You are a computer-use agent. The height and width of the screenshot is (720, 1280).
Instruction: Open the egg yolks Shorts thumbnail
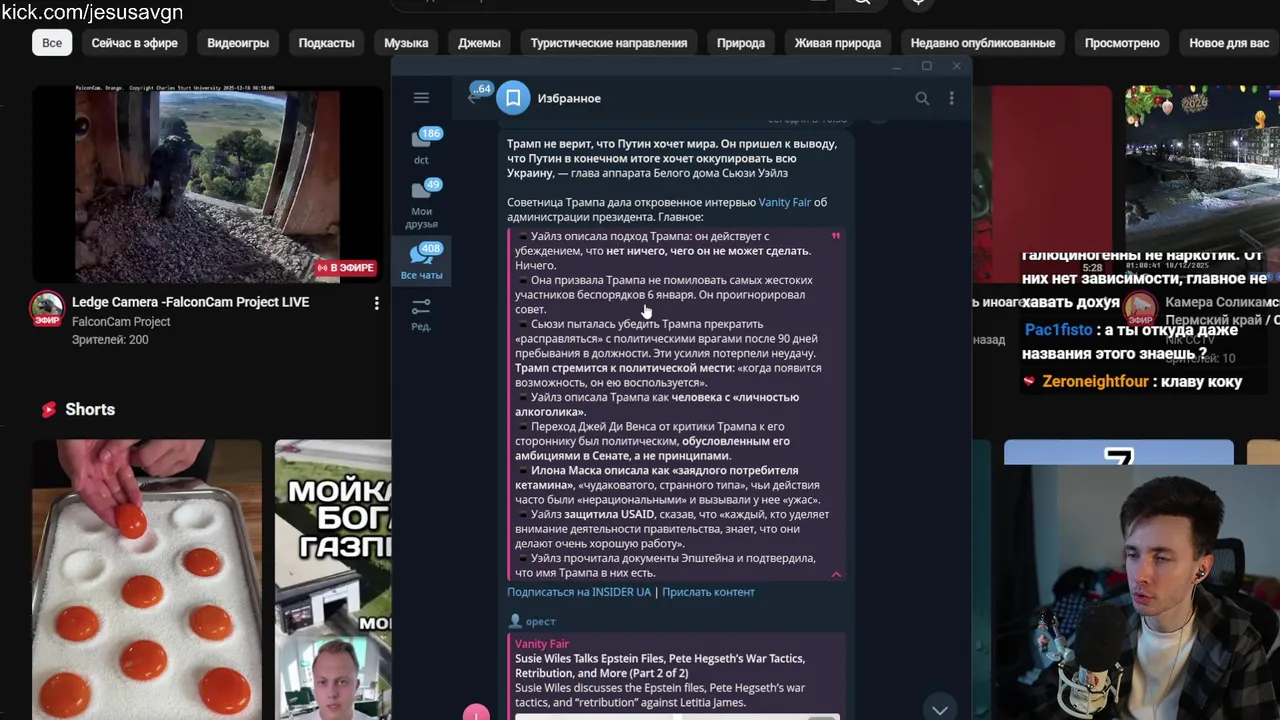(146, 580)
